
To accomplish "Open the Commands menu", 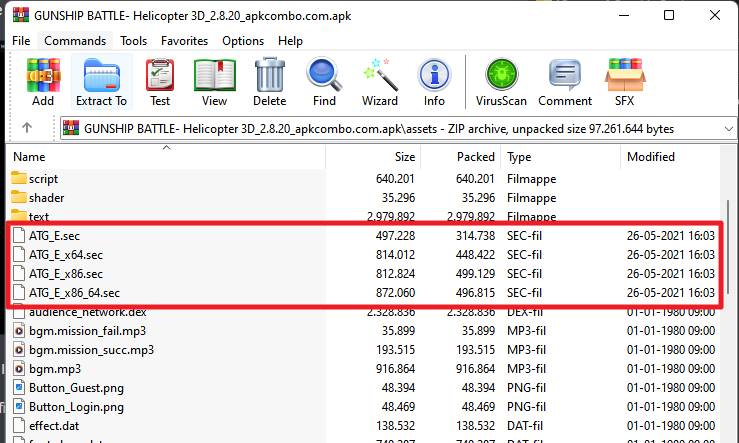I will (x=75, y=41).
